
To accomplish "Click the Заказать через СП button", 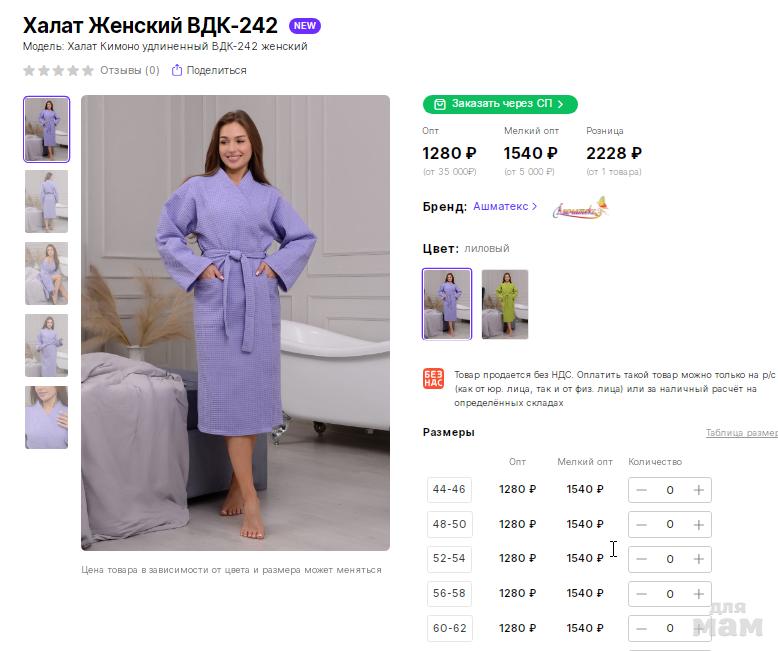I will tap(500, 104).
